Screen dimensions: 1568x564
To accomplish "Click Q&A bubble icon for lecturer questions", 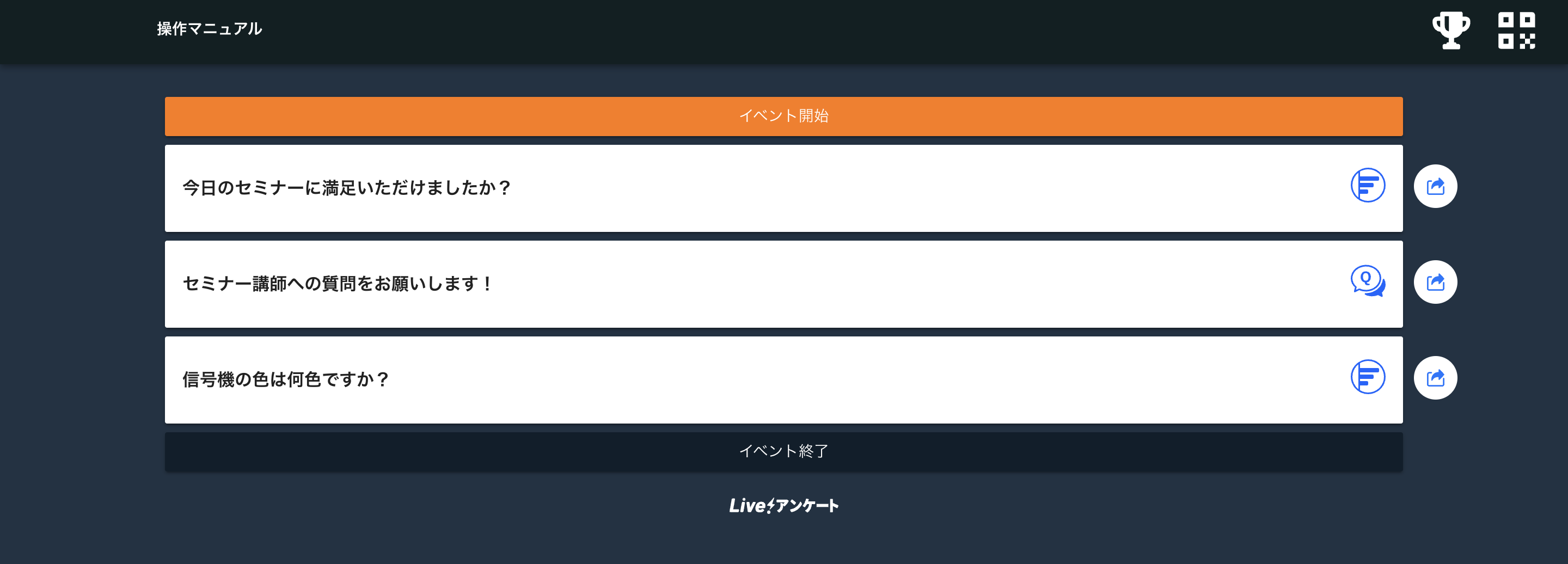I will tap(1368, 281).
